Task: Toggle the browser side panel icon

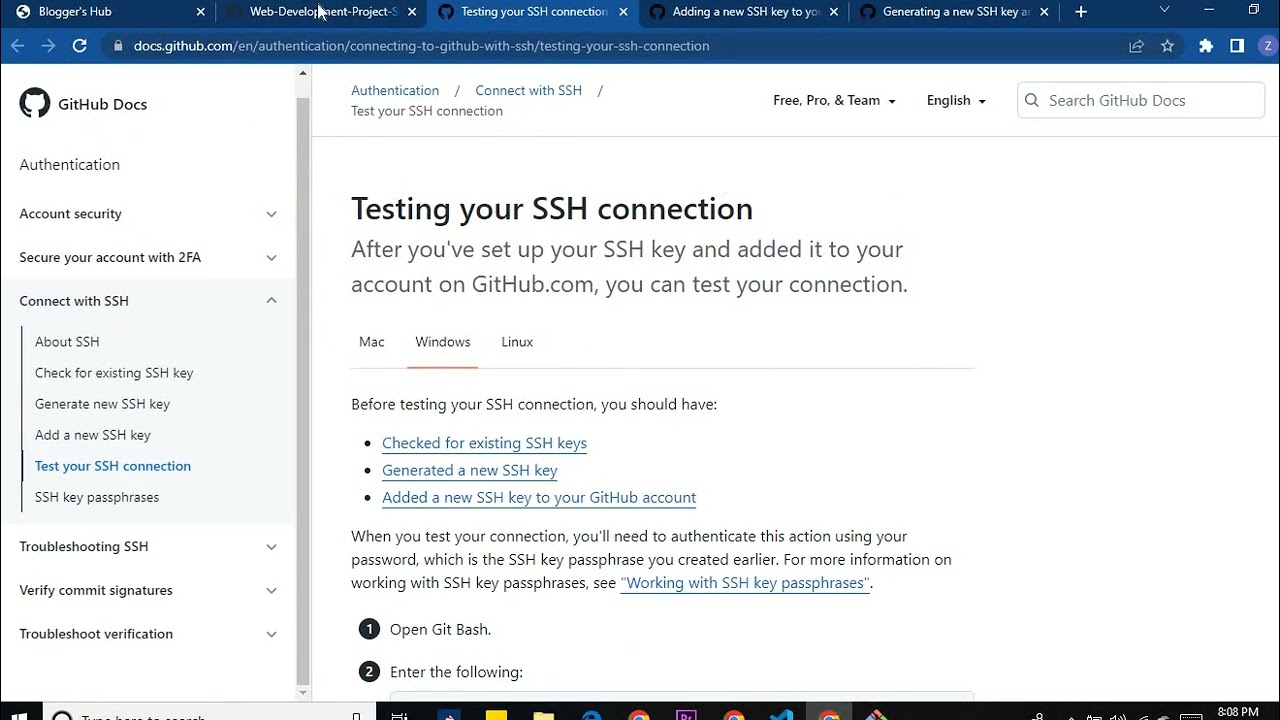Action: [x=1237, y=46]
